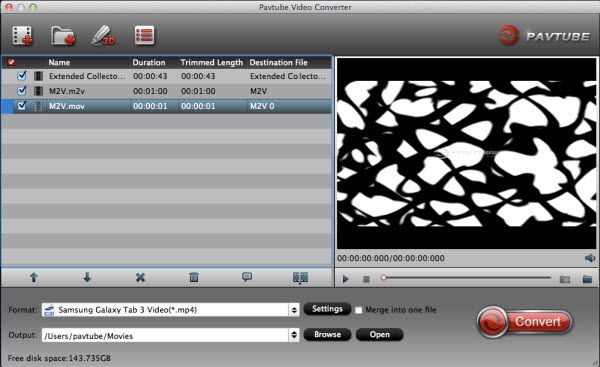Click the Browse button
Viewport: 600px width, 367px height.
327,334
